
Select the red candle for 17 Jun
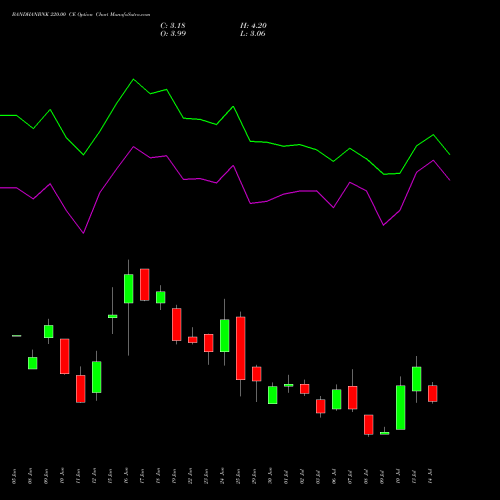(145, 285)
